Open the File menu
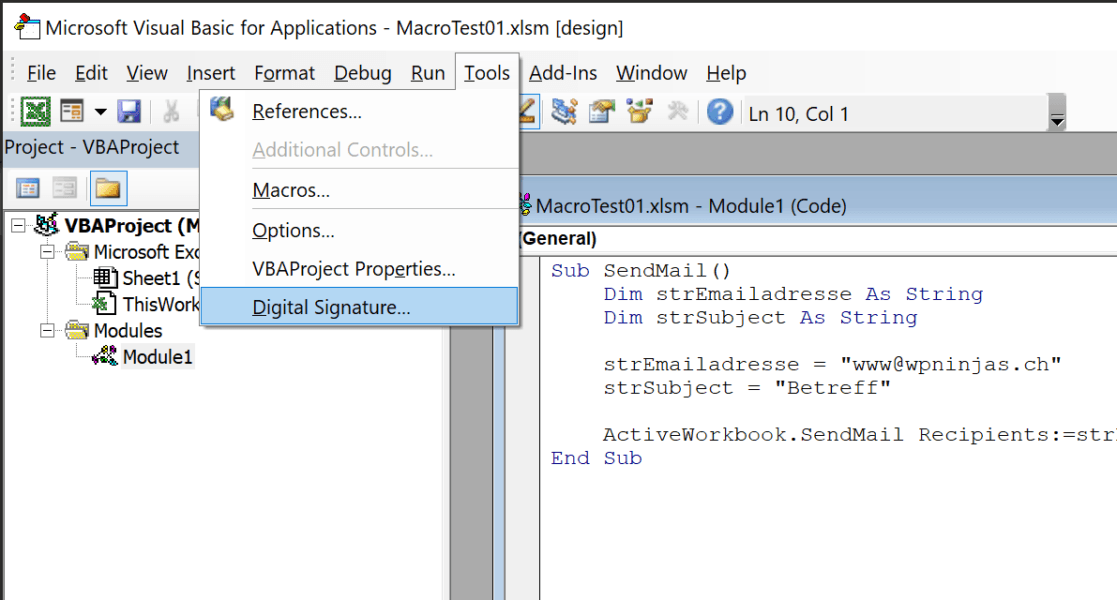The height and width of the screenshot is (600, 1117). point(41,73)
